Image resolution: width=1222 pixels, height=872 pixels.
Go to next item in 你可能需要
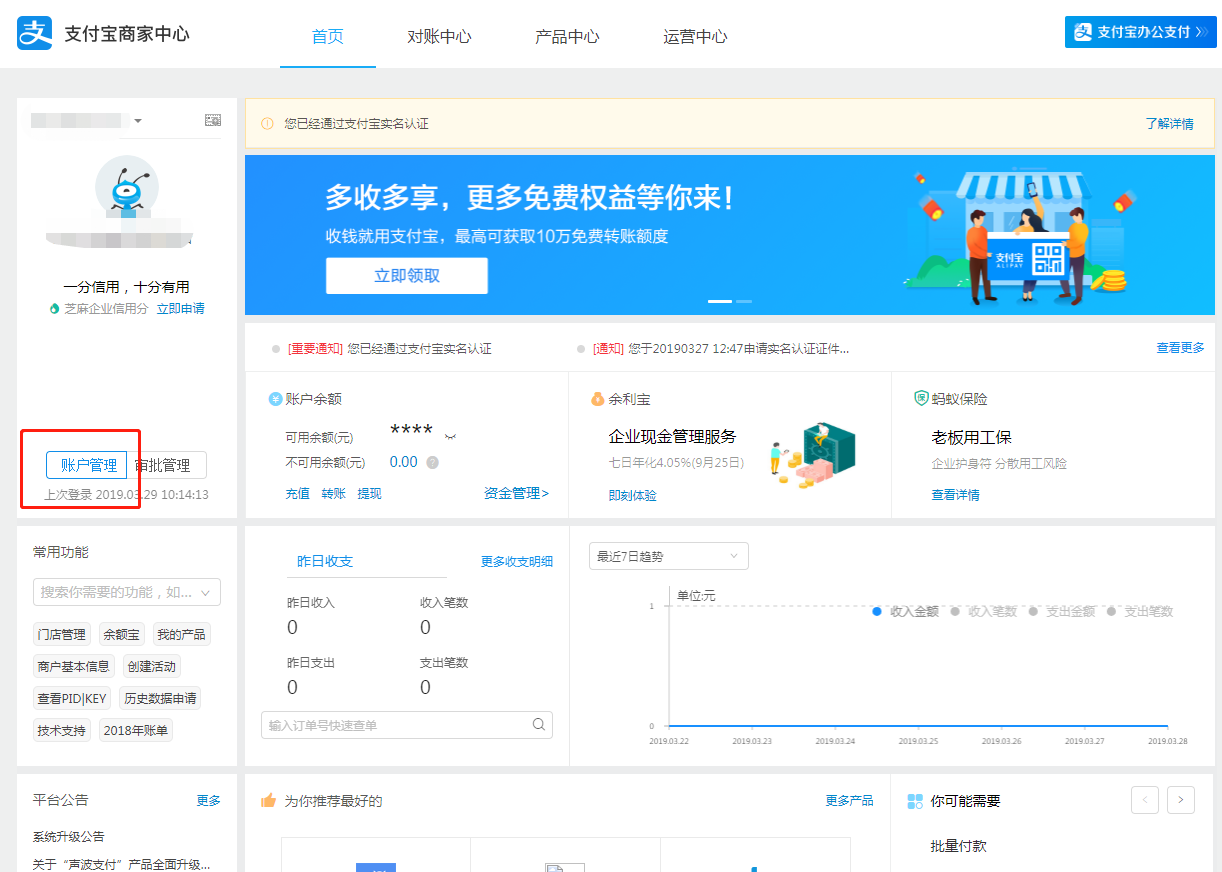1181,800
